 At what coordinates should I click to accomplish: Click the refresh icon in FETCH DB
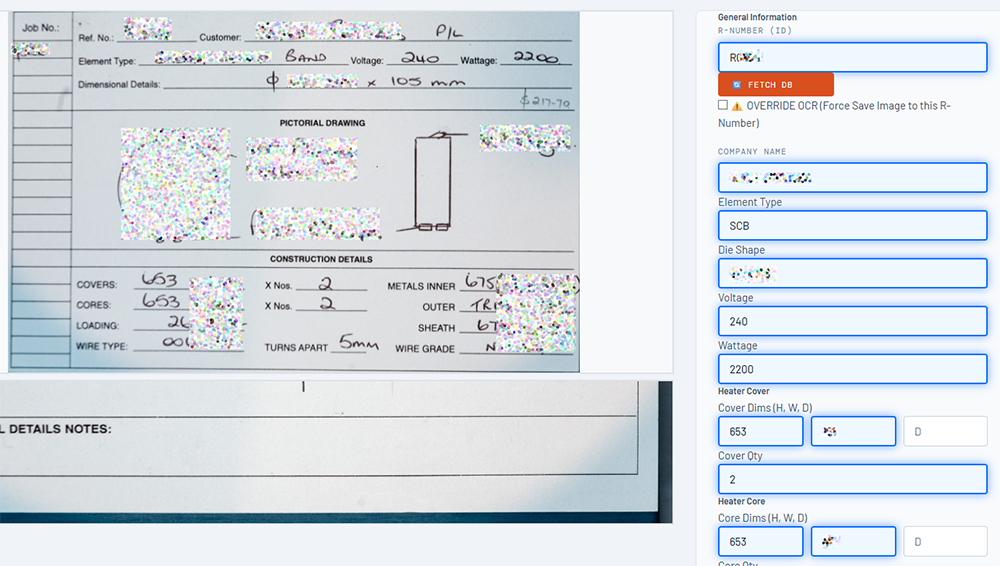coord(737,85)
